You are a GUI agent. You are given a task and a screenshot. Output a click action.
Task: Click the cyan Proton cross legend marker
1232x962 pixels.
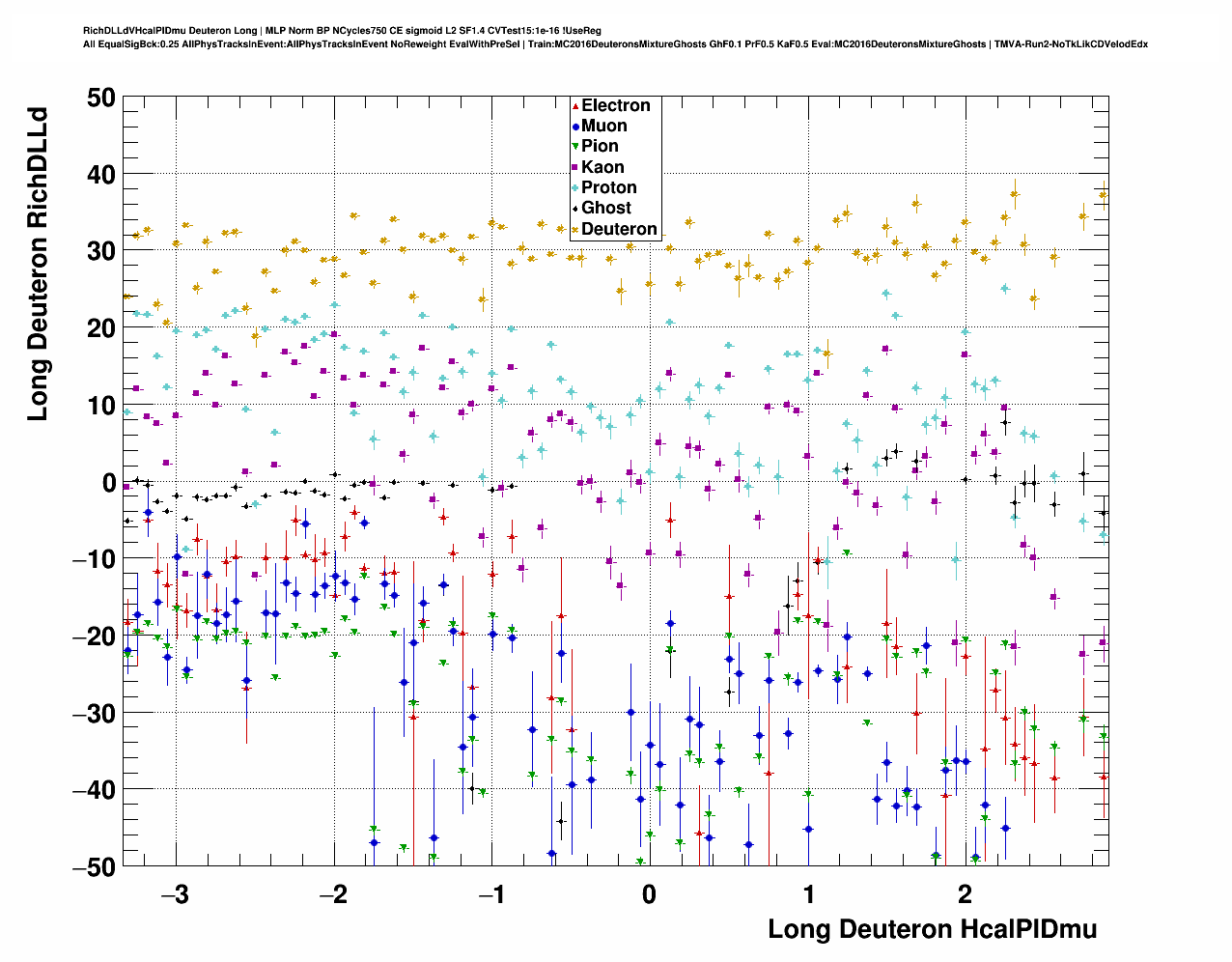coord(575,188)
